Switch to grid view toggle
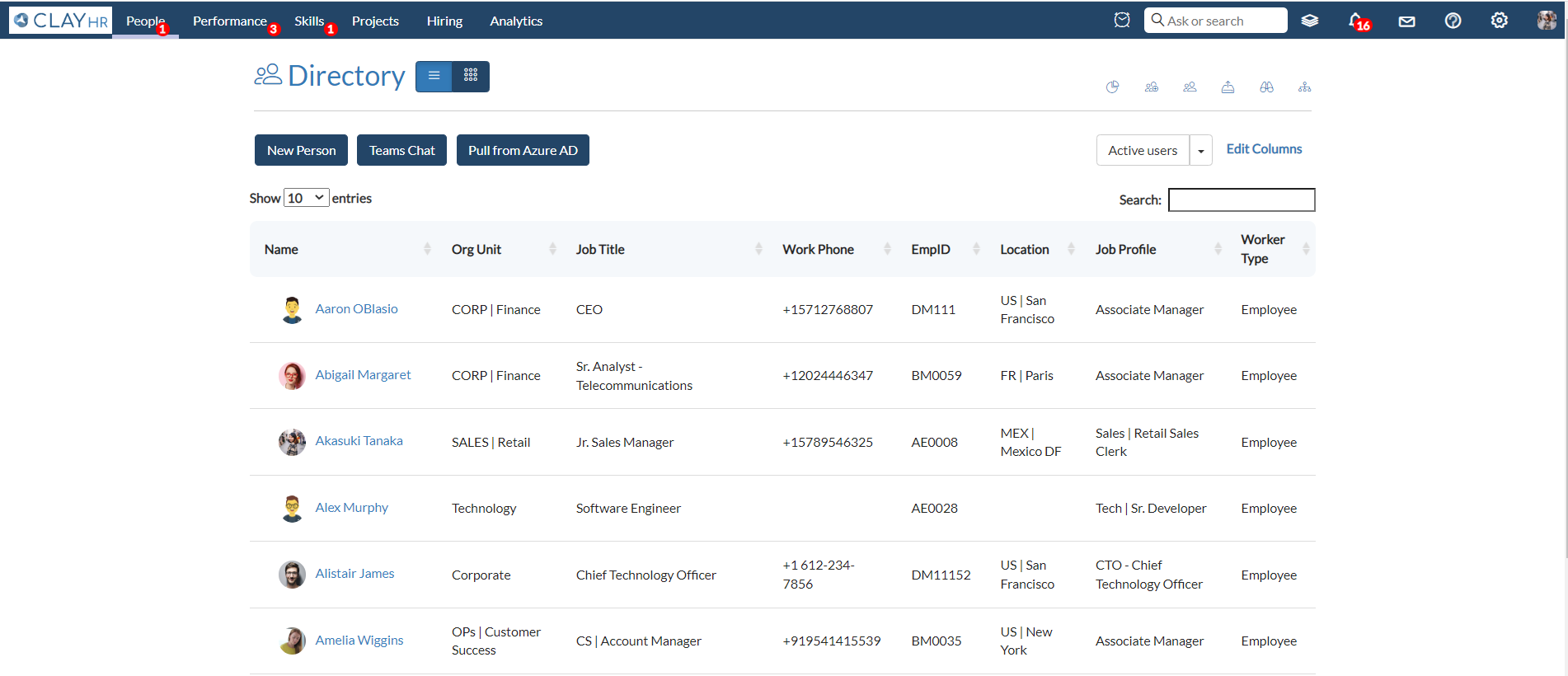 471,76
